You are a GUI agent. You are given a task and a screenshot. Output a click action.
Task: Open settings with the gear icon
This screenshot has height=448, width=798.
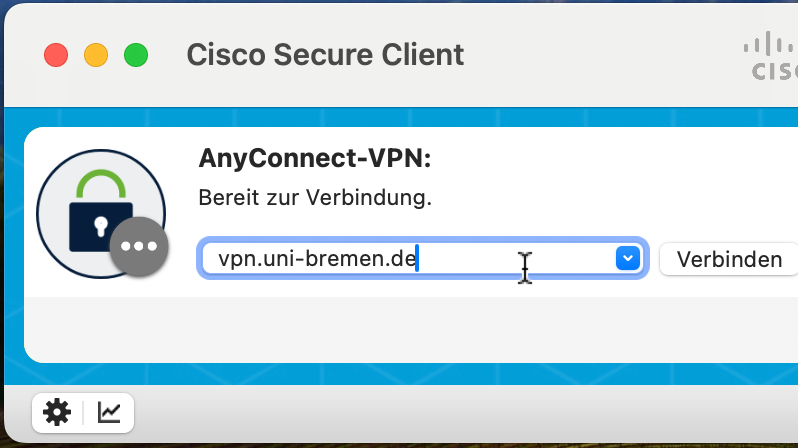point(57,412)
